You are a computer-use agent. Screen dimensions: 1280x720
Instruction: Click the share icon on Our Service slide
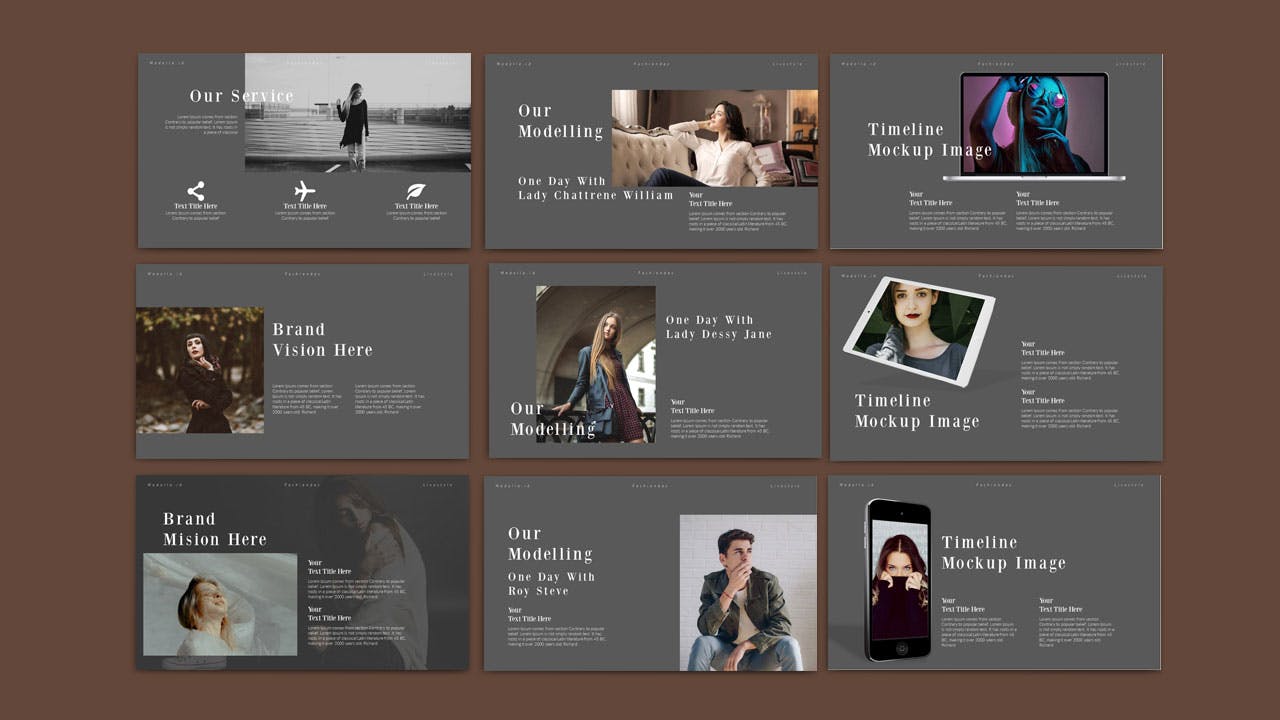[196, 191]
